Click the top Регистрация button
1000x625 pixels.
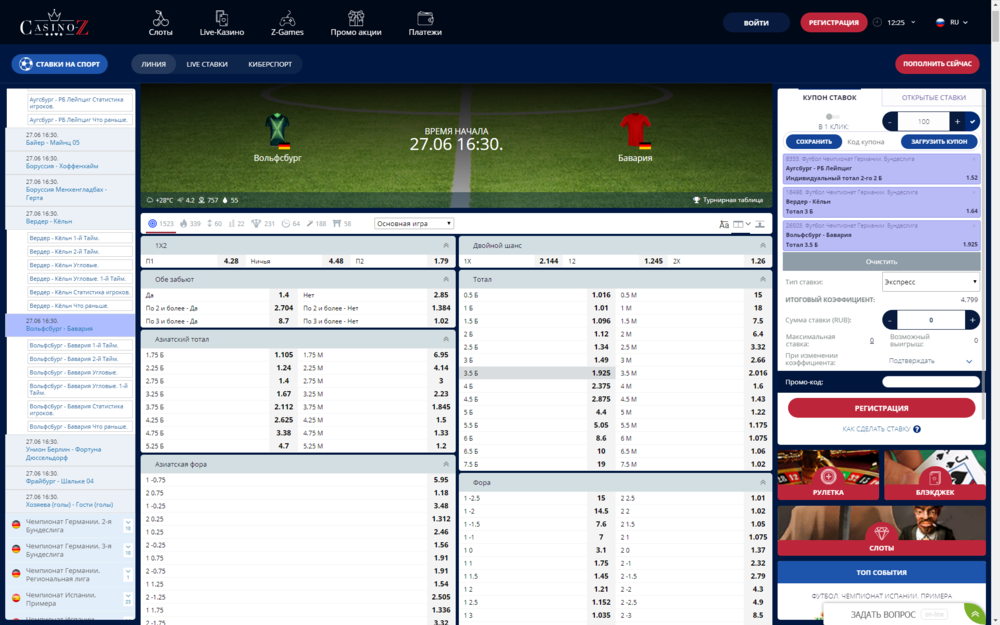point(834,22)
